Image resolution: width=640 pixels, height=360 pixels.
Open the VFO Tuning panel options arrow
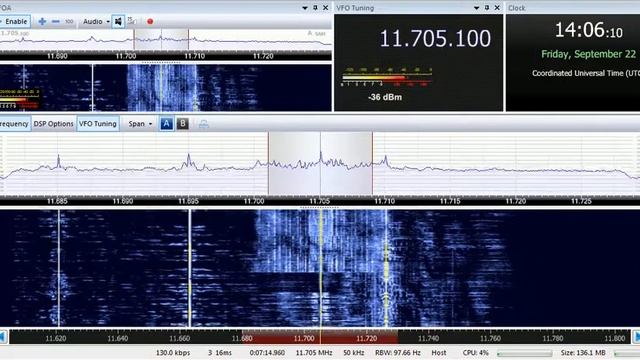tap(476, 8)
